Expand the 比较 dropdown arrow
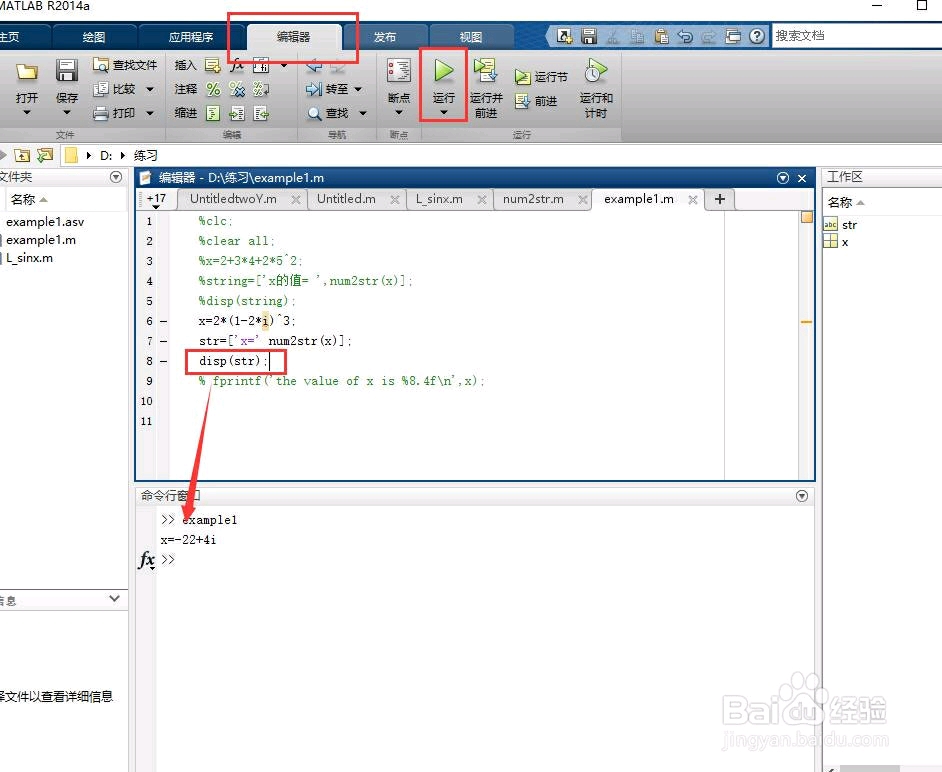Screen dimensions: 942x772 click(x=150, y=90)
